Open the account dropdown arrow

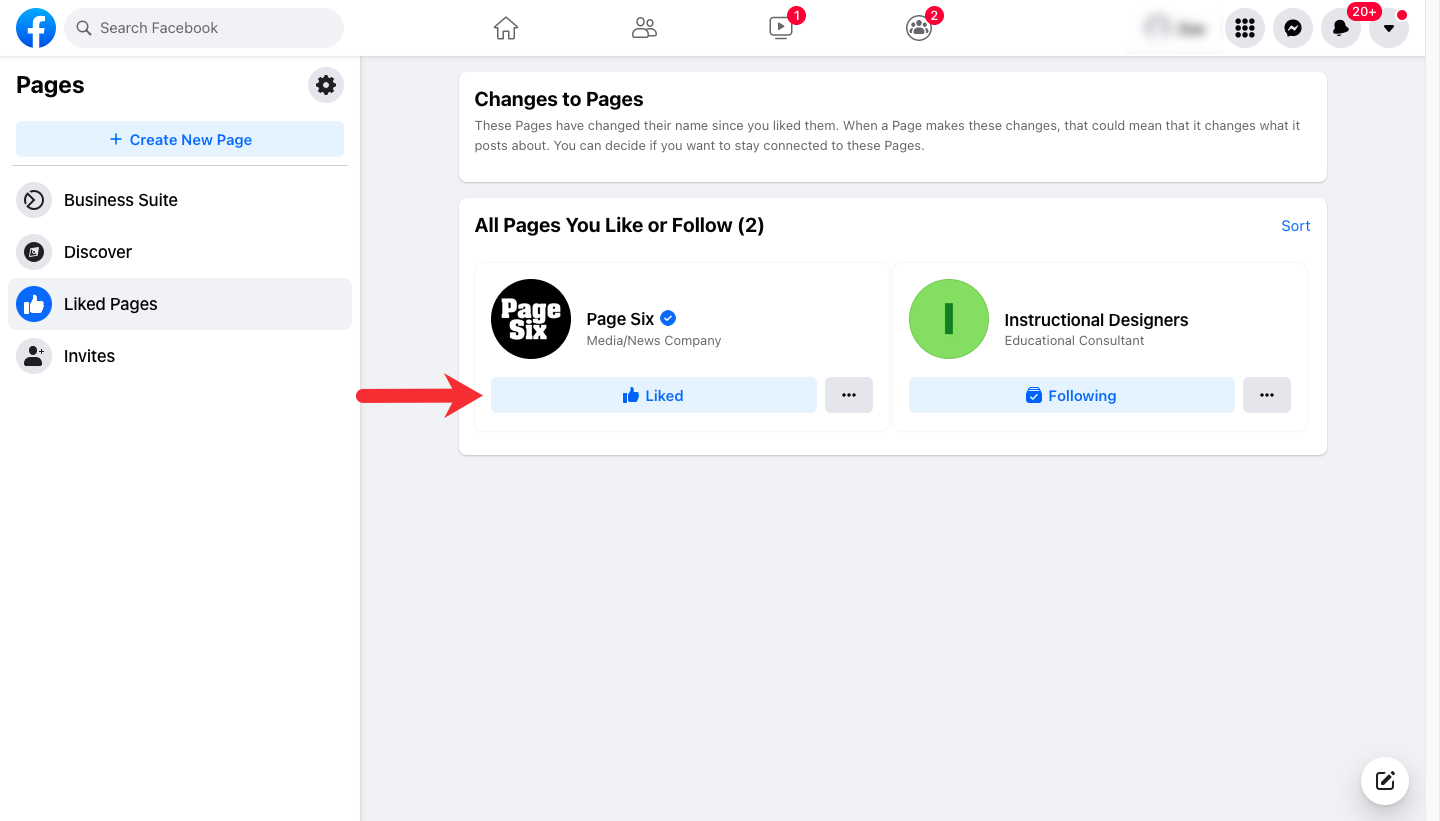click(1389, 28)
